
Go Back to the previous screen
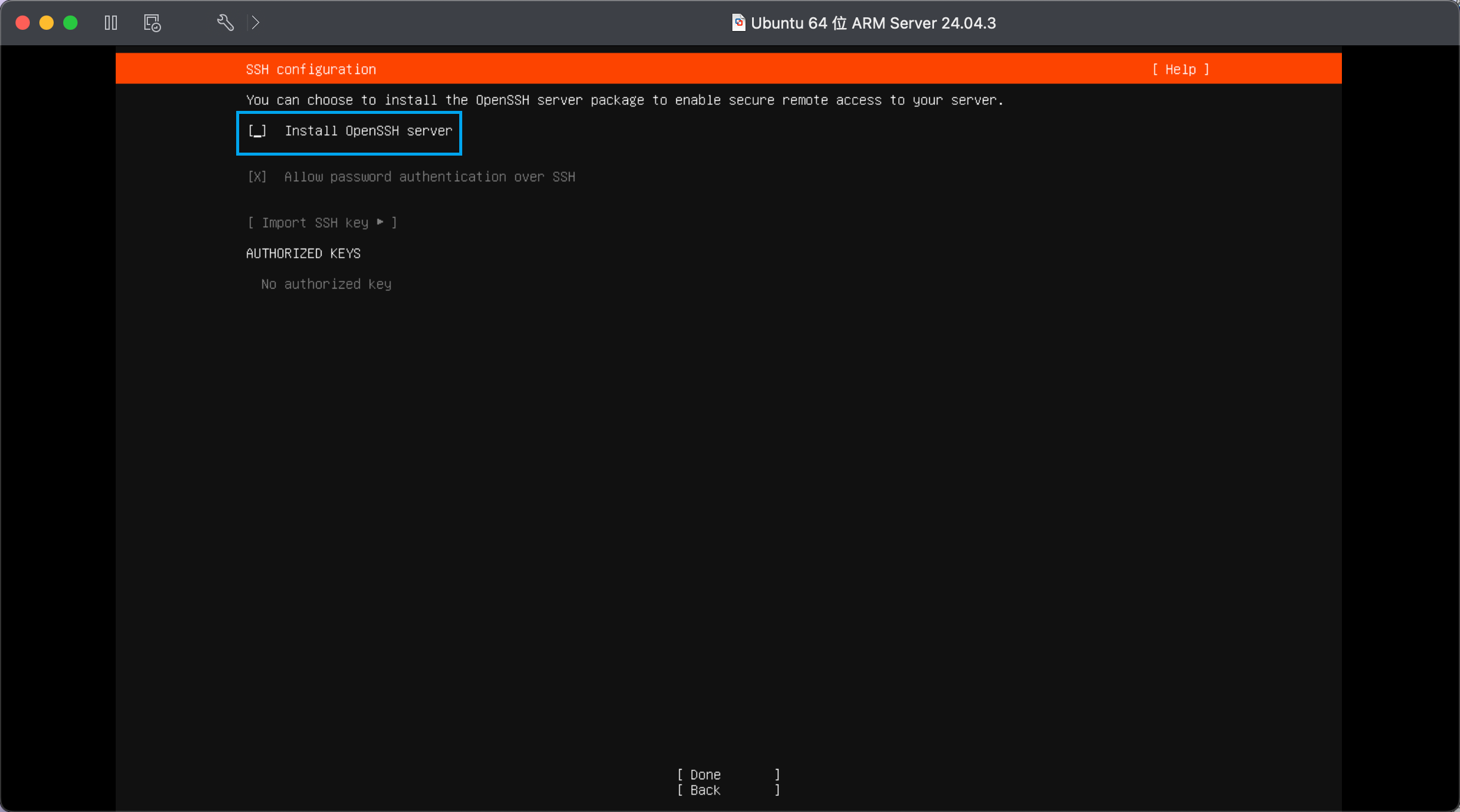(728, 791)
